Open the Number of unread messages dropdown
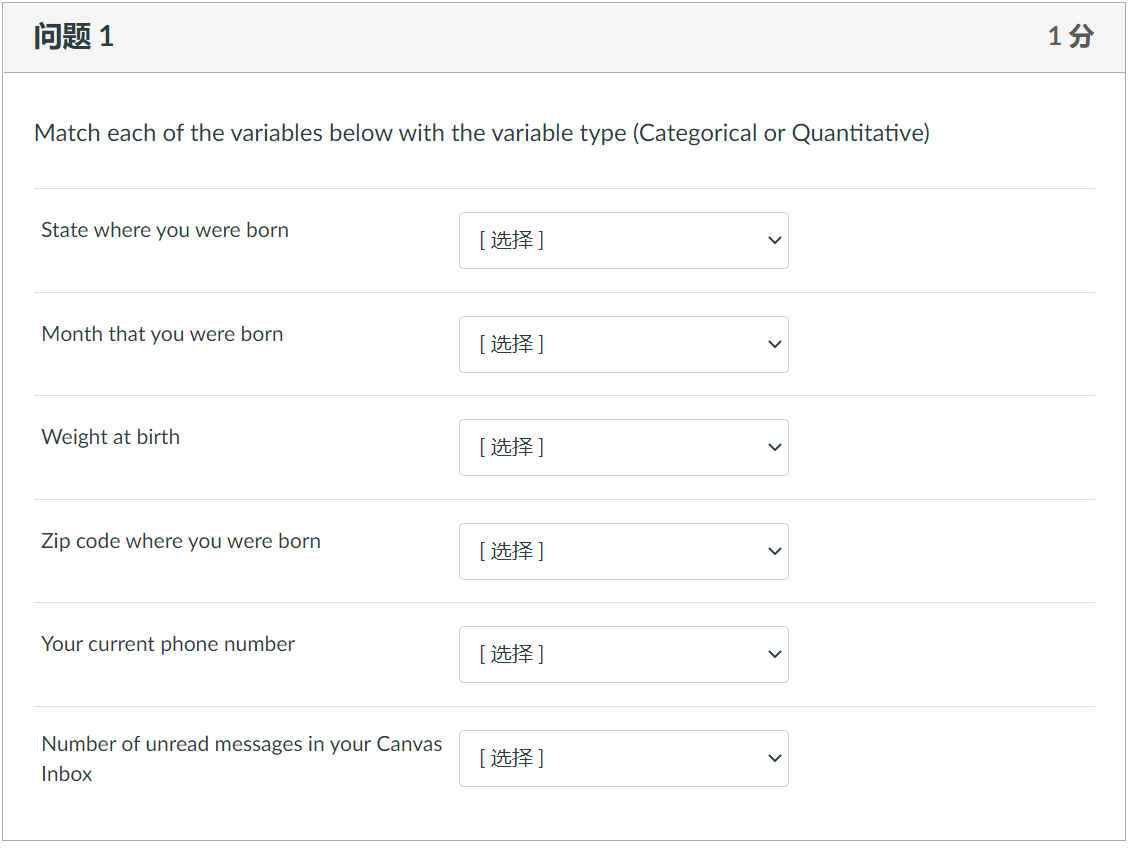The image size is (1138, 850). coord(623,758)
